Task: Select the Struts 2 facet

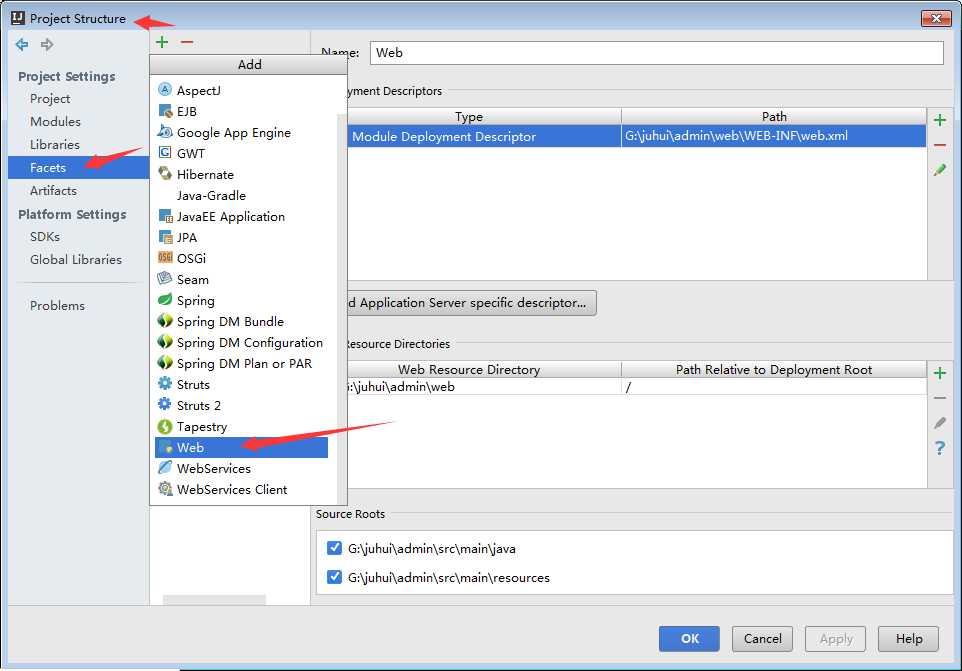Action: [241, 405]
